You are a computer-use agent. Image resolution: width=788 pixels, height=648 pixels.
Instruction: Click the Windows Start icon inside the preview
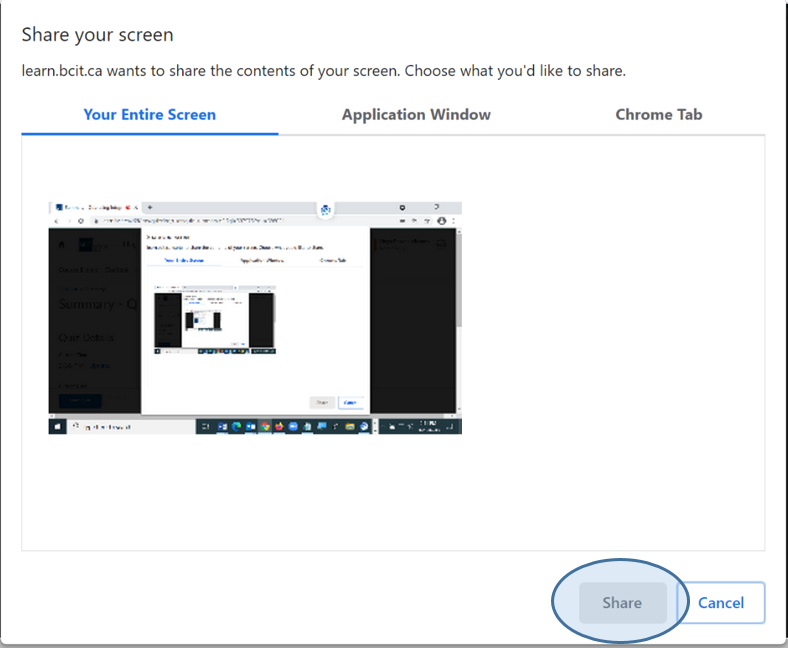click(57, 426)
